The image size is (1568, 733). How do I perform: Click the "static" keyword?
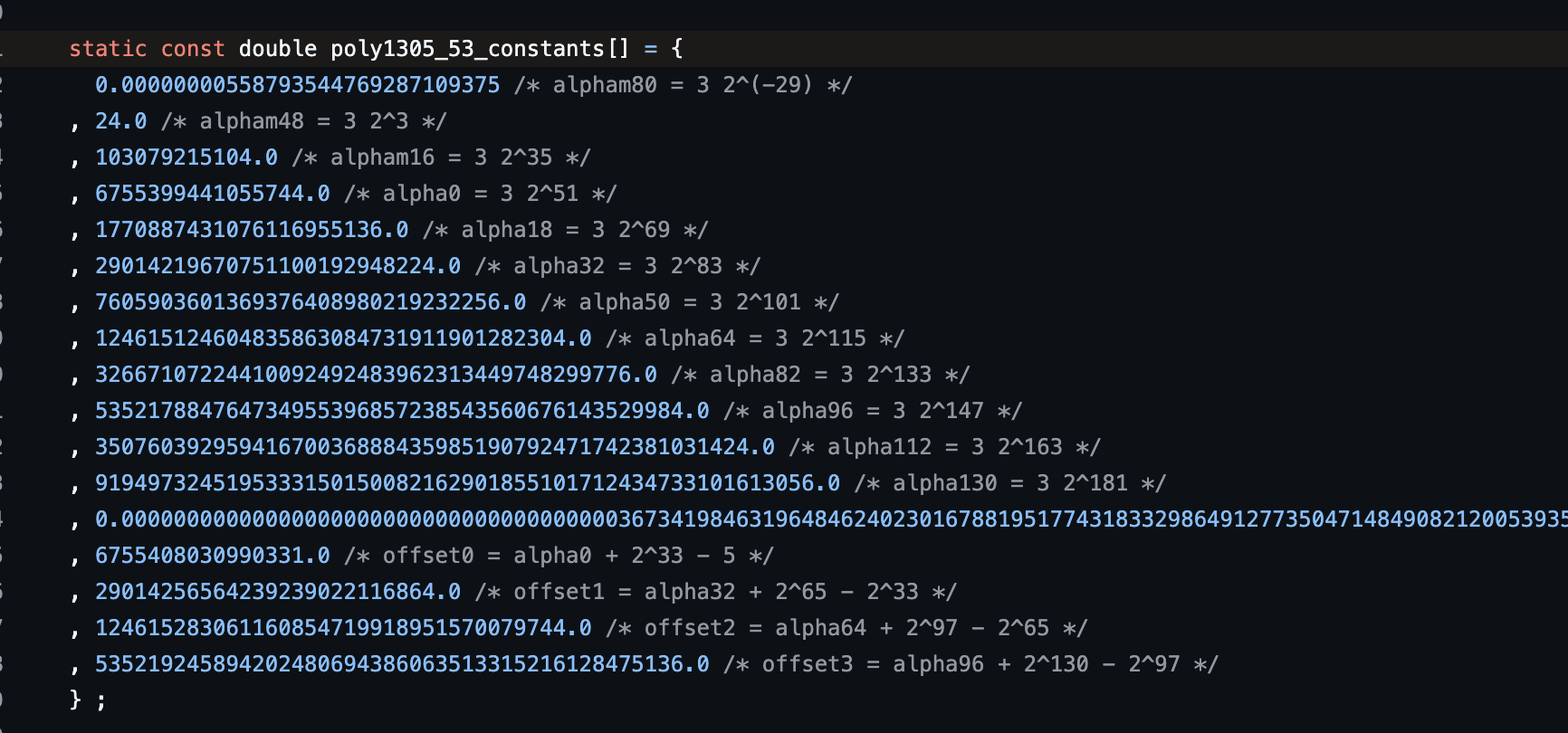pos(108,49)
